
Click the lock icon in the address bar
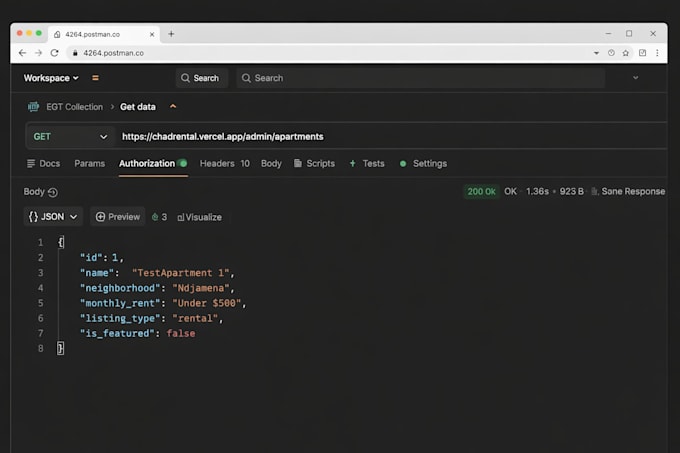(75, 53)
